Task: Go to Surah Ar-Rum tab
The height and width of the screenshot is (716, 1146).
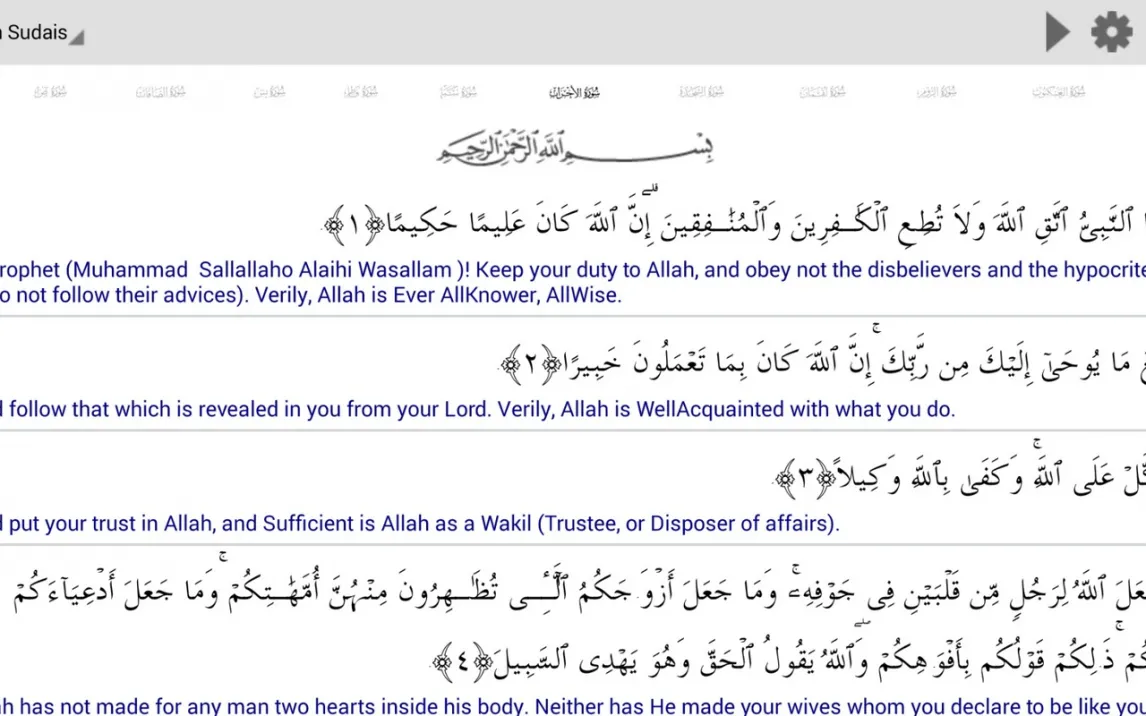Action: [936, 92]
